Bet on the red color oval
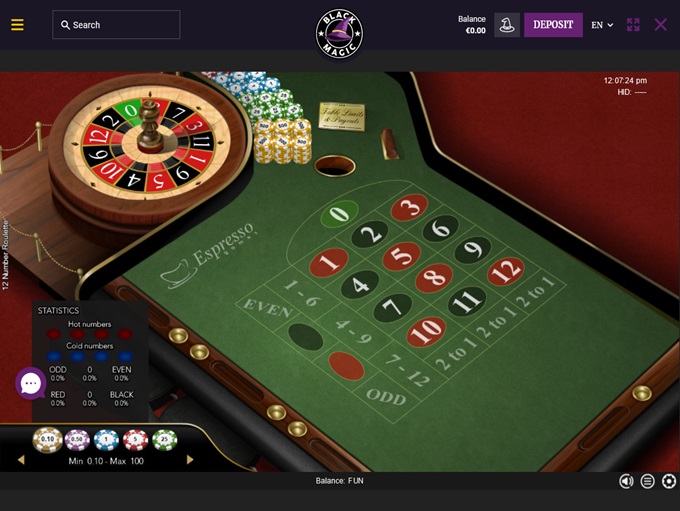680x511 pixels. tap(346, 366)
